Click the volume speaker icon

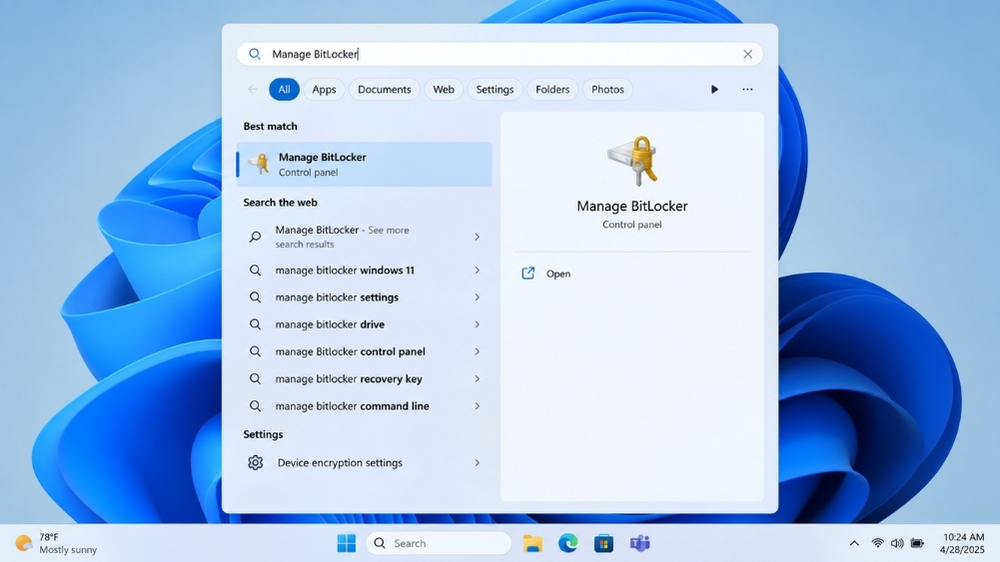coord(897,544)
